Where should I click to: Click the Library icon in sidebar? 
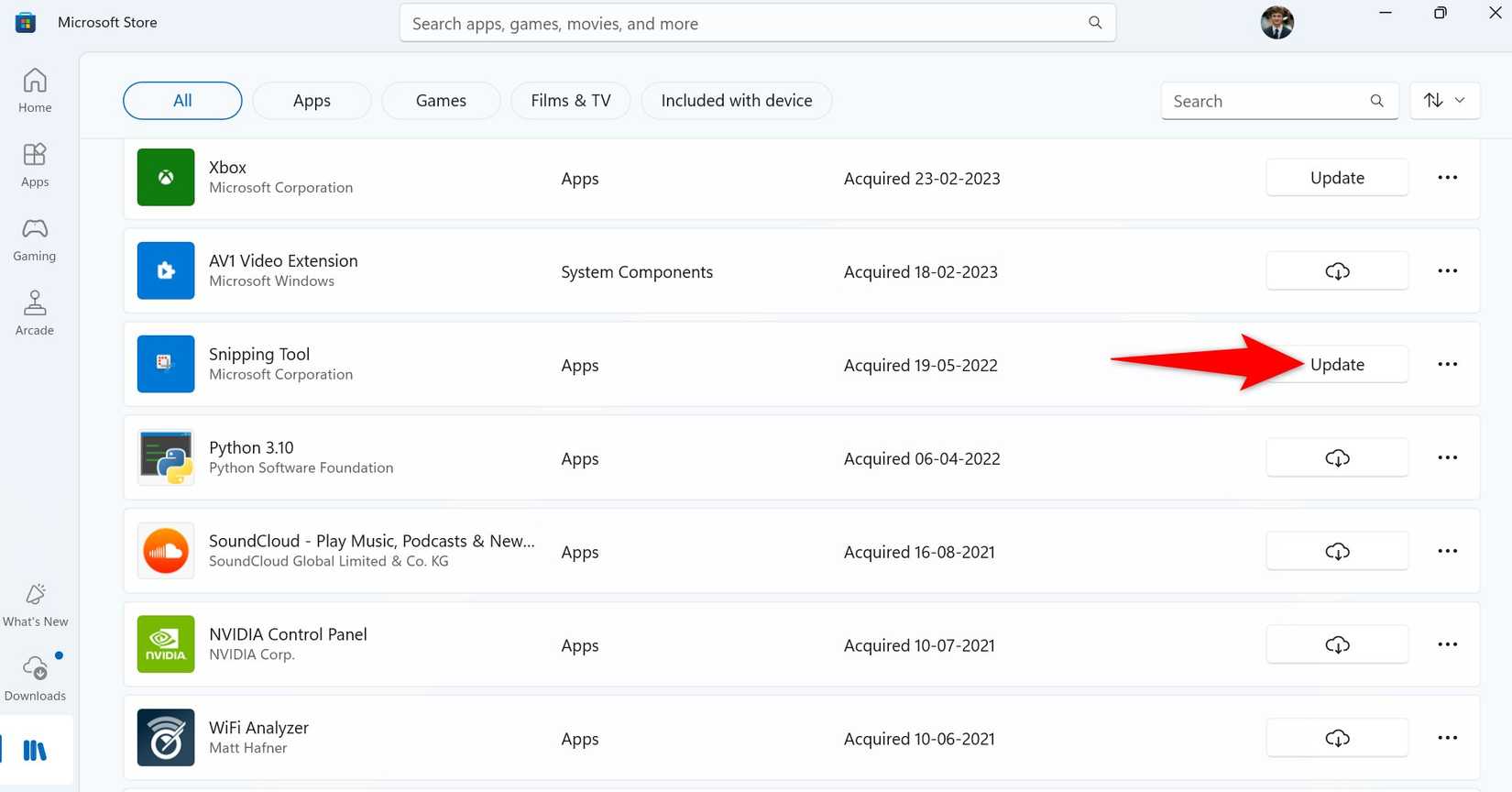(x=35, y=751)
